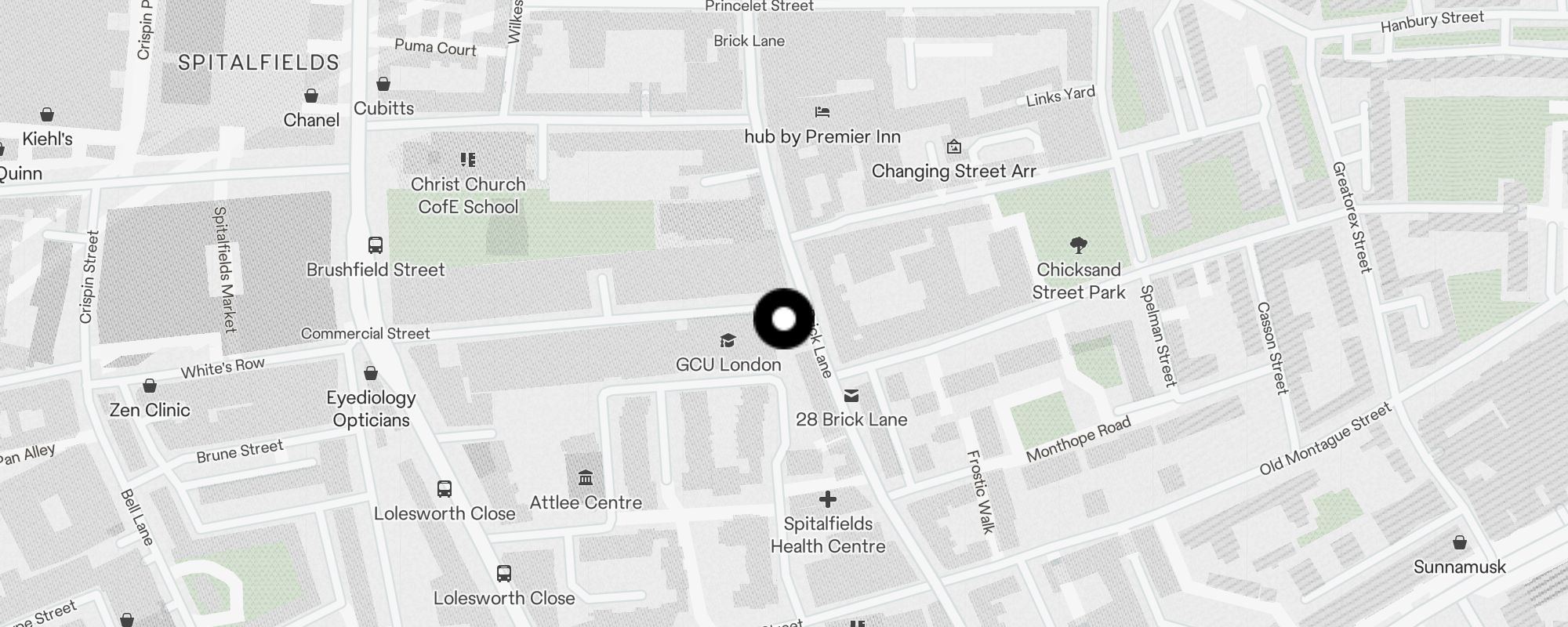Image resolution: width=1568 pixels, height=627 pixels.
Task: Open the Changing Street Arr gallery icon
Action: (954, 147)
